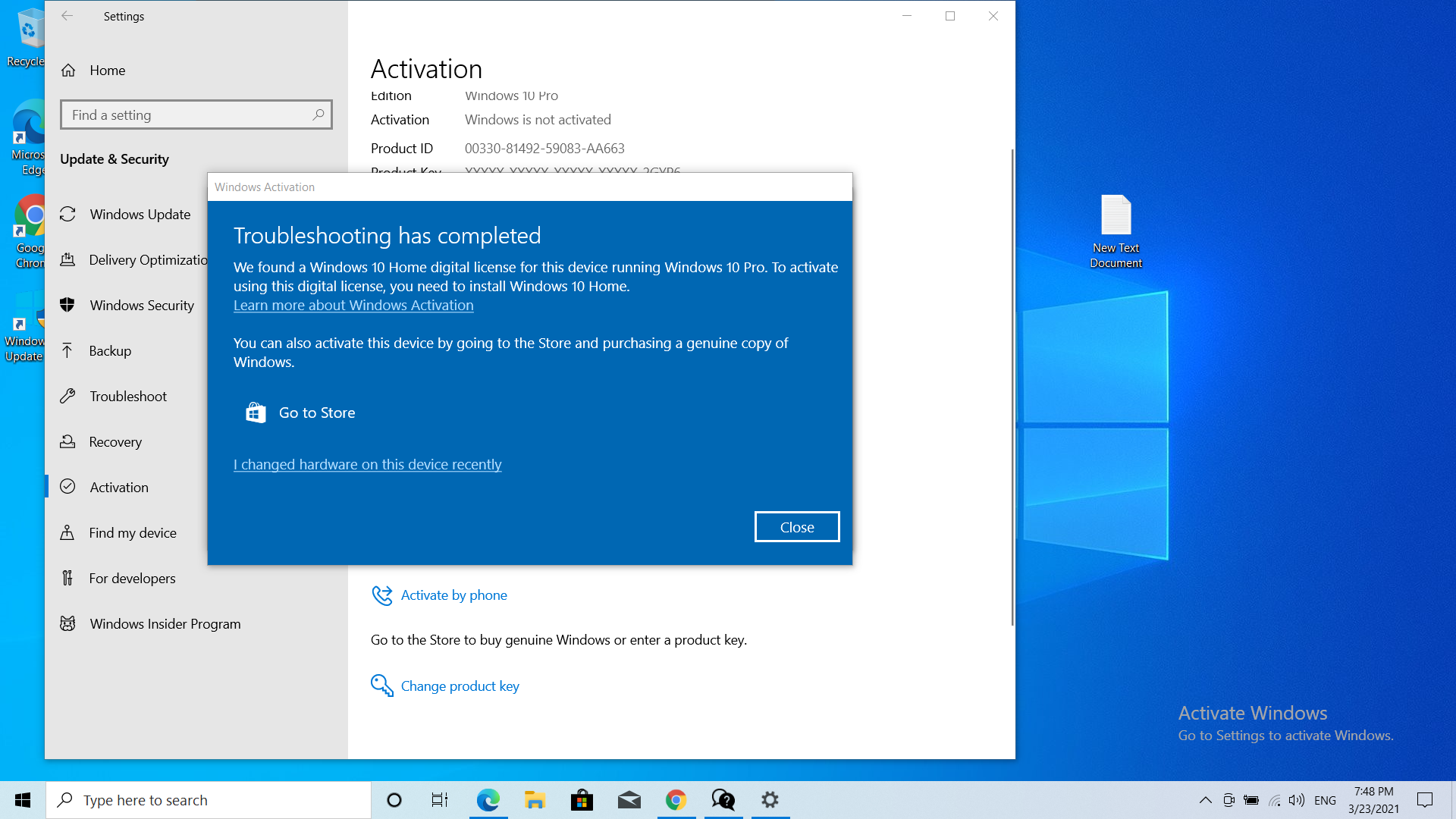Open the Action Center notifications icon
Viewport: 1456px width, 819px height.
click(x=1425, y=800)
